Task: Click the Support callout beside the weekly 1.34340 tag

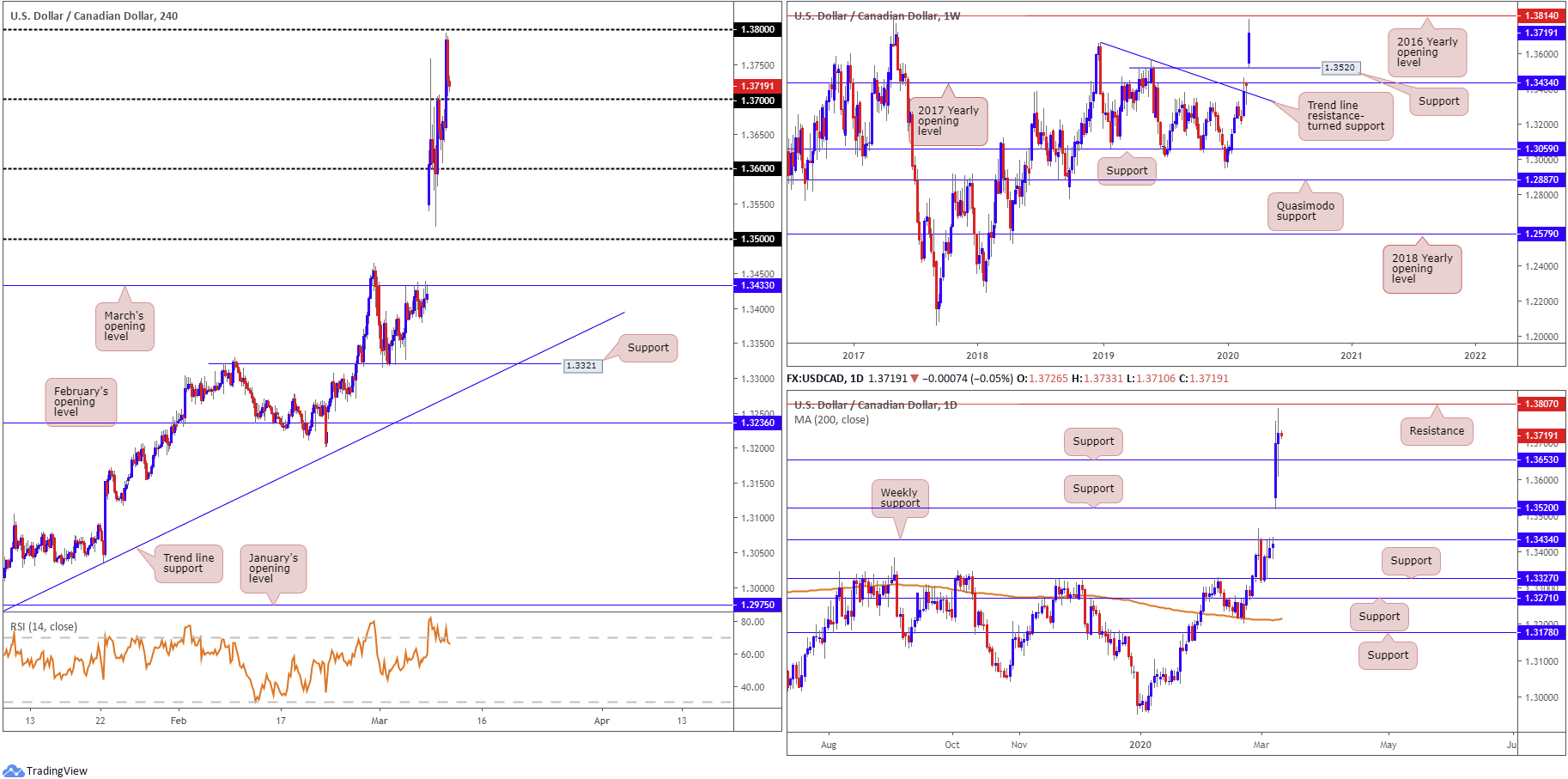Action: (1438, 101)
